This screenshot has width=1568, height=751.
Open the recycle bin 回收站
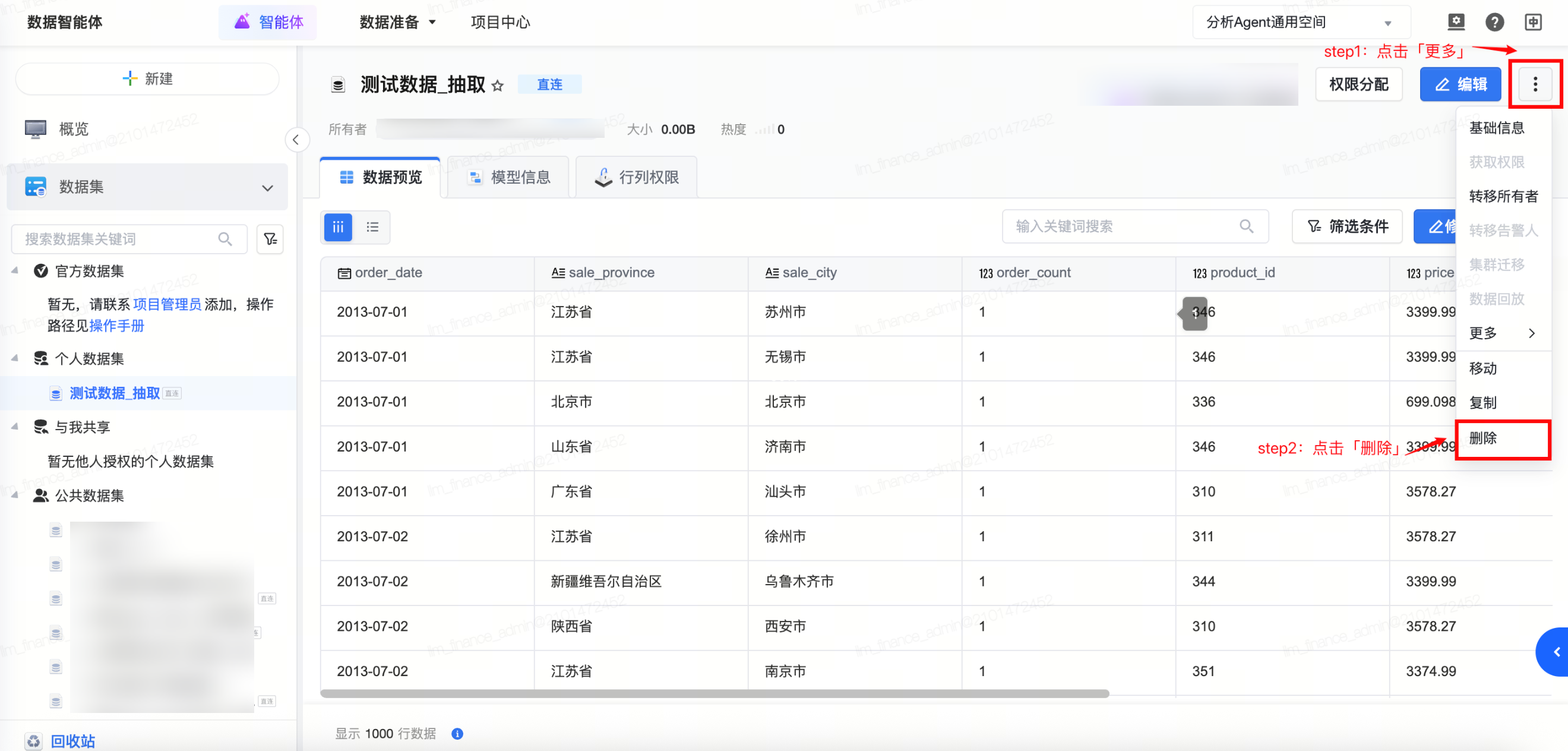72,741
